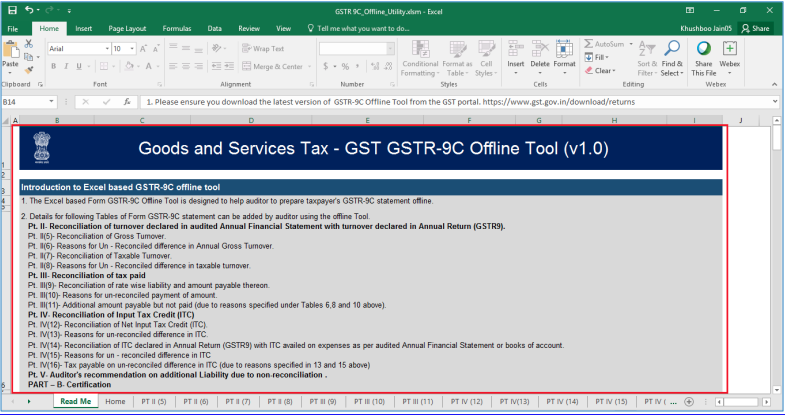Click the Insert Function fx icon
This screenshot has width=786, height=415.
point(127,102)
